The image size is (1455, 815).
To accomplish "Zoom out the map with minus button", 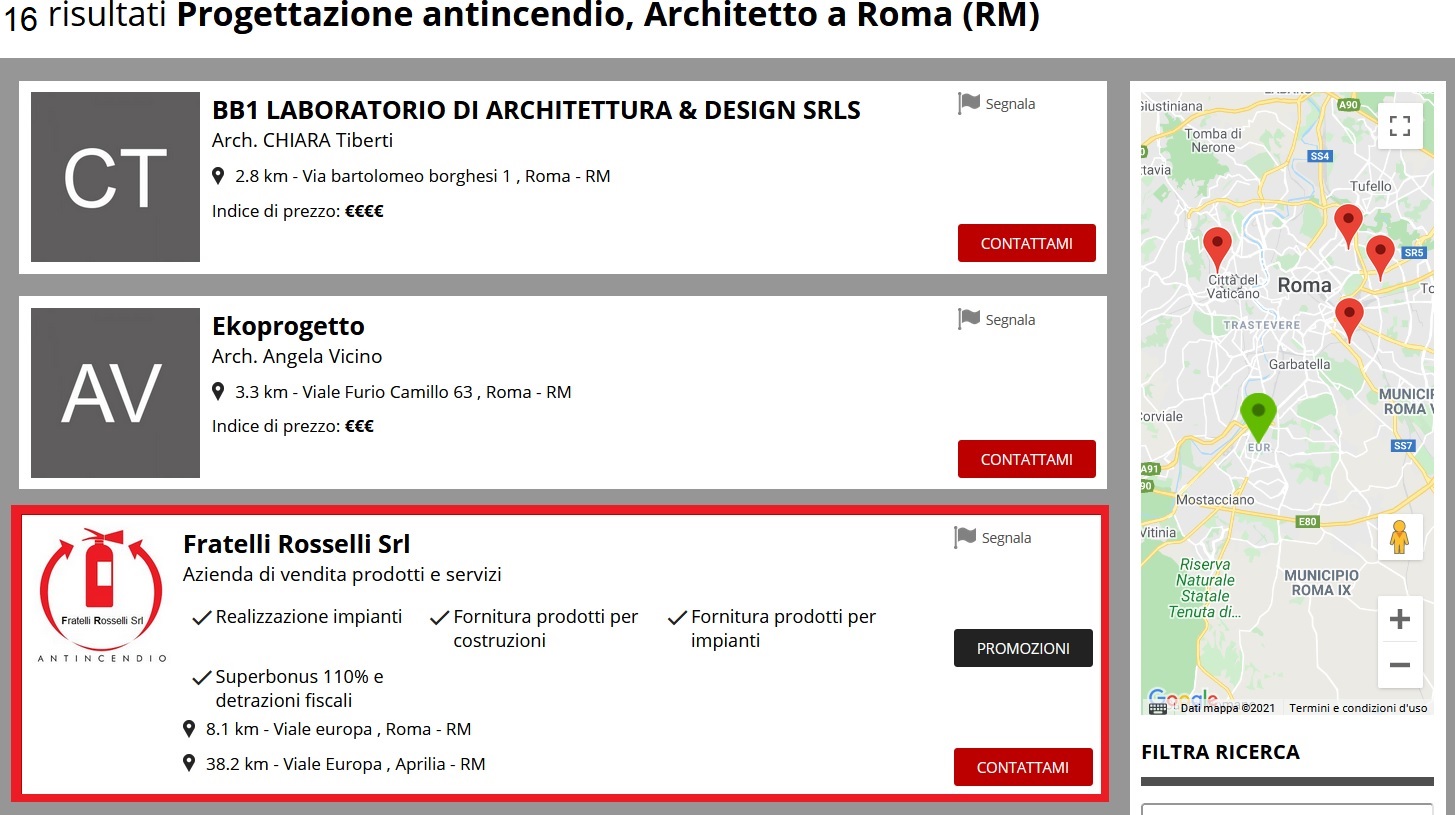I will [x=1399, y=665].
